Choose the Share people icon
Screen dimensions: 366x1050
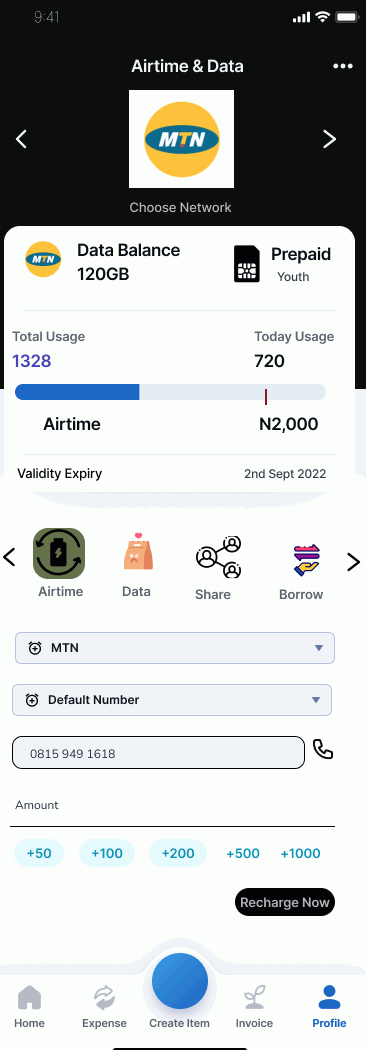coord(218,557)
